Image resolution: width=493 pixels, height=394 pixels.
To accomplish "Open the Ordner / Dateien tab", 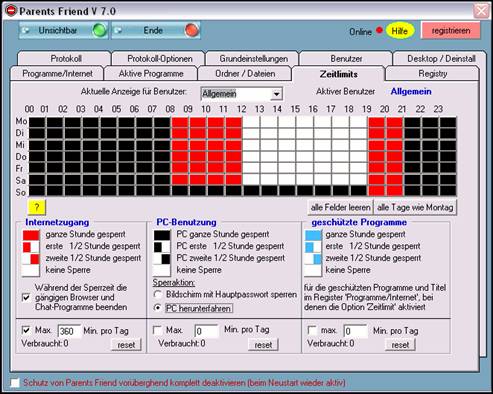I will (x=245, y=74).
